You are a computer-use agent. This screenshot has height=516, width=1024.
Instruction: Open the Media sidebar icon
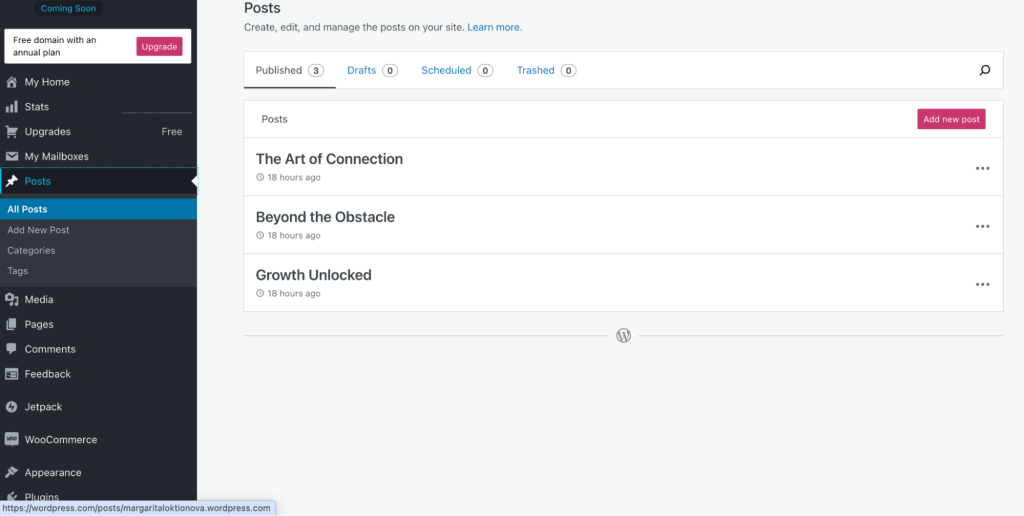tap(12, 300)
